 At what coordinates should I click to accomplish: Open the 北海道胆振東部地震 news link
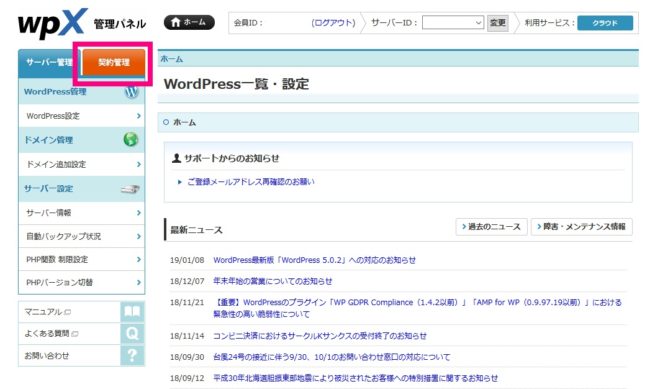pos(355,378)
